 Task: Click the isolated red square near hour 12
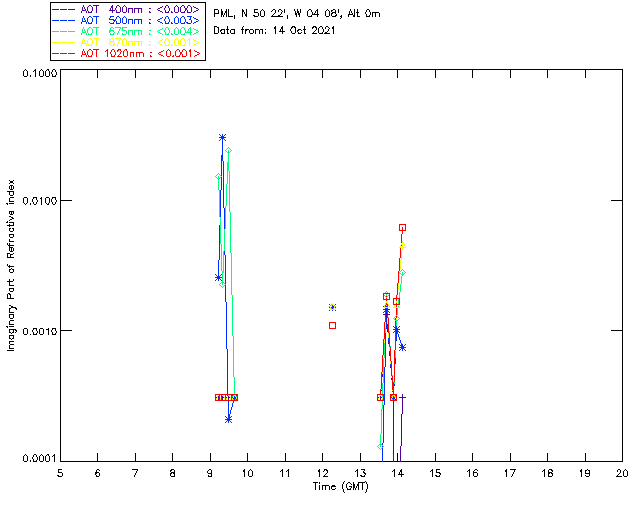coord(333,325)
